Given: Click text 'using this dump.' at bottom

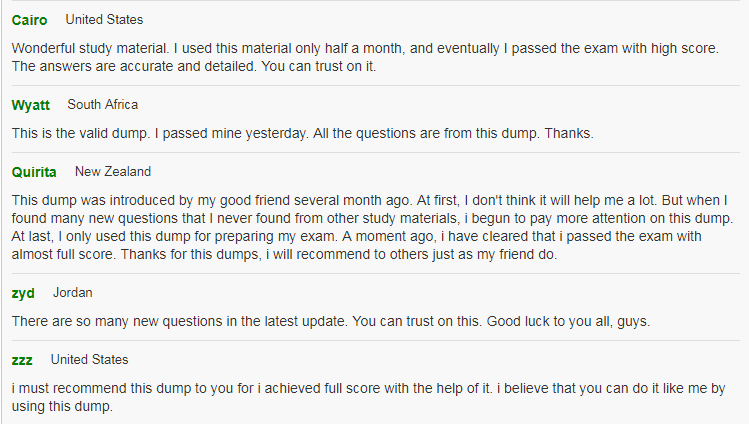Looking at the screenshot, I should (62, 407).
